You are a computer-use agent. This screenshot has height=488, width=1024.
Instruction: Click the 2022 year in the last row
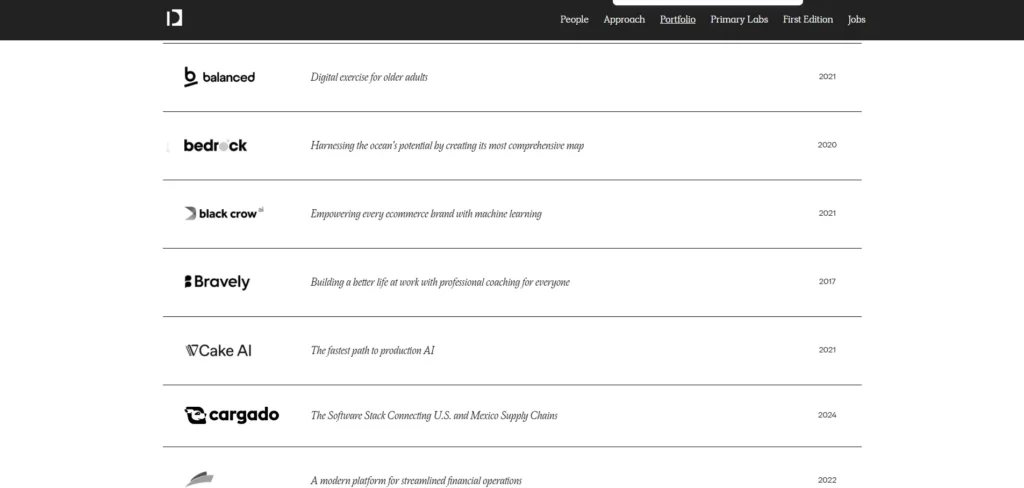(827, 480)
